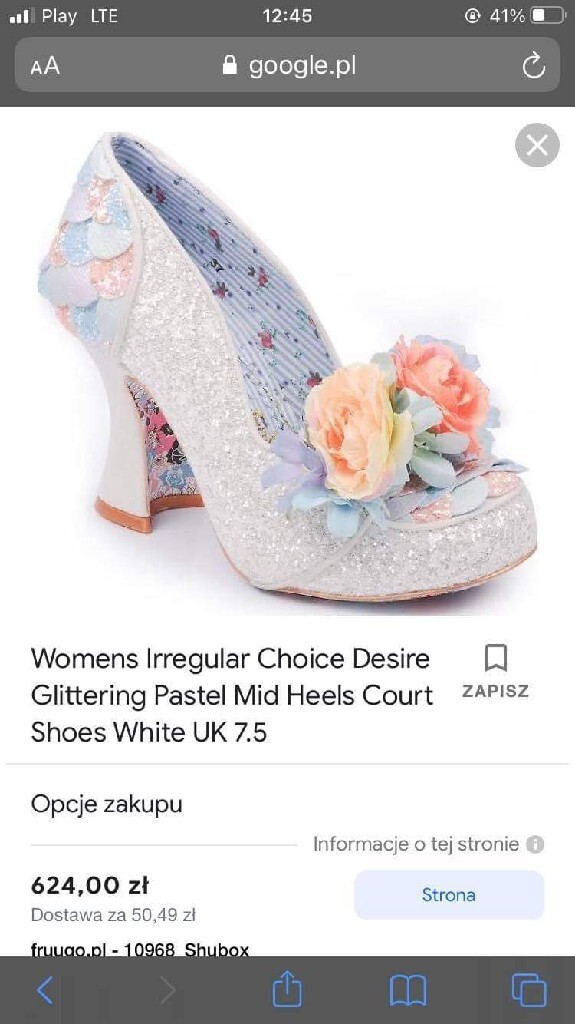Screen dimensions: 575x1024
Task: Tap the AA text size button
Action: click(x=45, y=66)
